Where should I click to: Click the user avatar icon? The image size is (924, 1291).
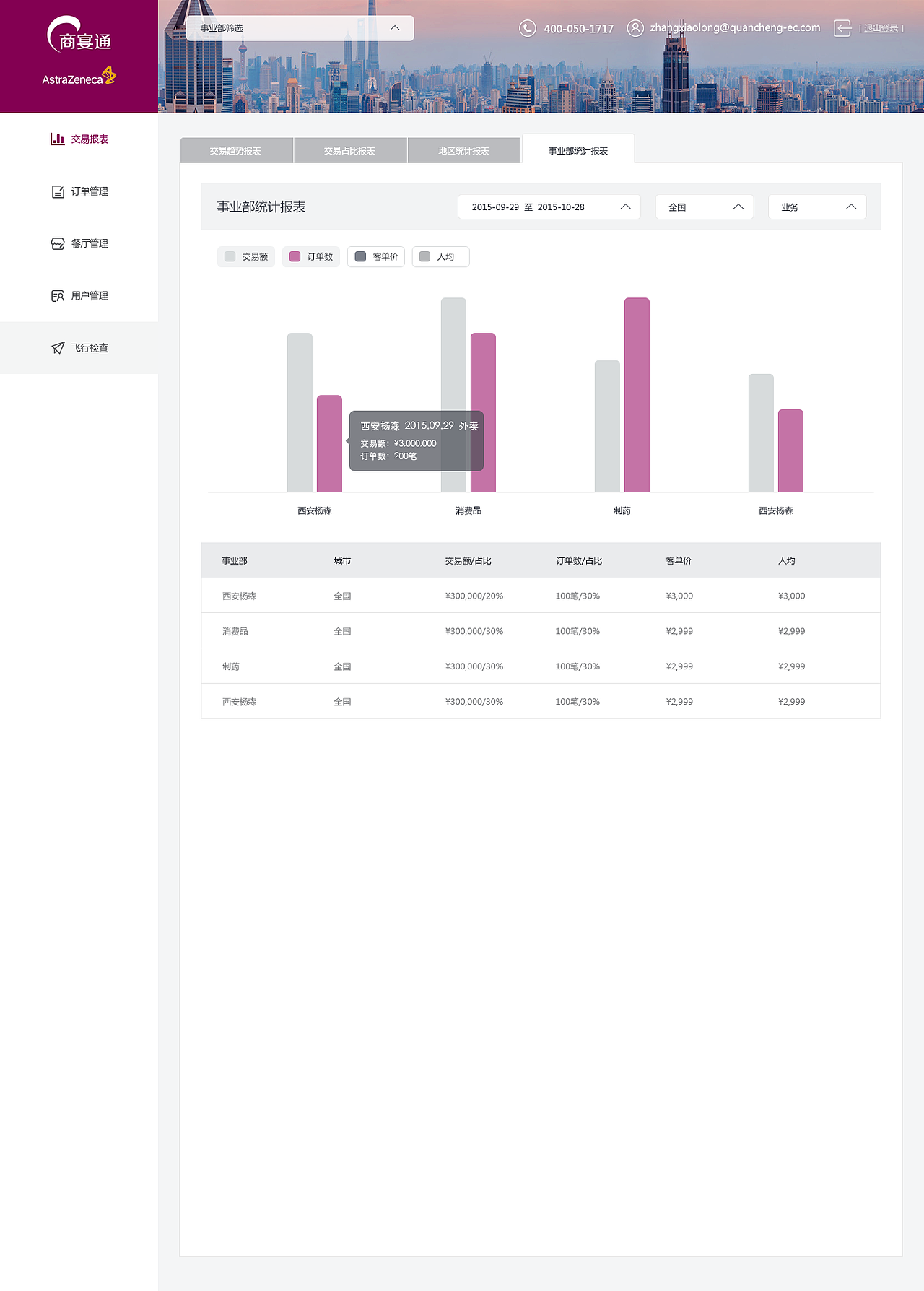click(x=635, y=28)
